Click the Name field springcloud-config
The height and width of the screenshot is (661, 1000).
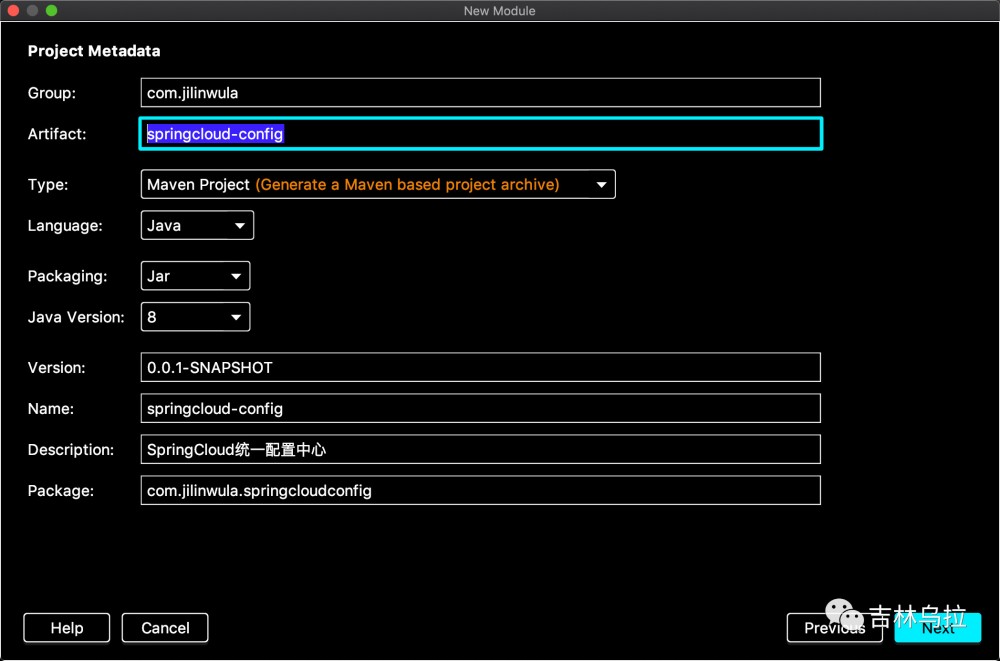[480, 408]
